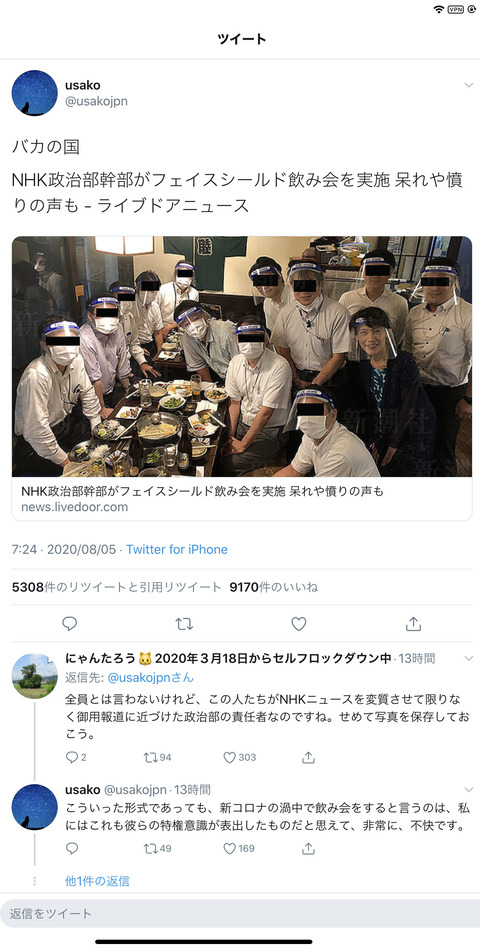The image size is (480, 950).
Task: Share the main tweet via upload icon
Action: point(413,623)
